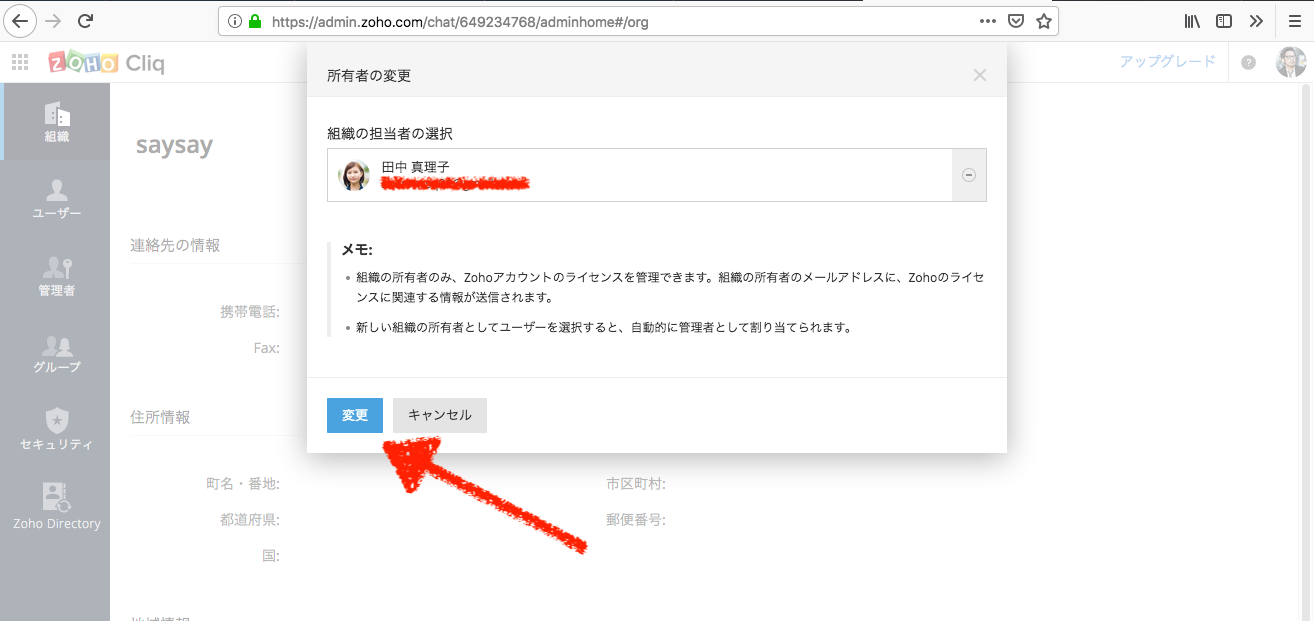Open the グループ sidebar section
Screen dimensions: 1314x621
(x=57, y=353)
